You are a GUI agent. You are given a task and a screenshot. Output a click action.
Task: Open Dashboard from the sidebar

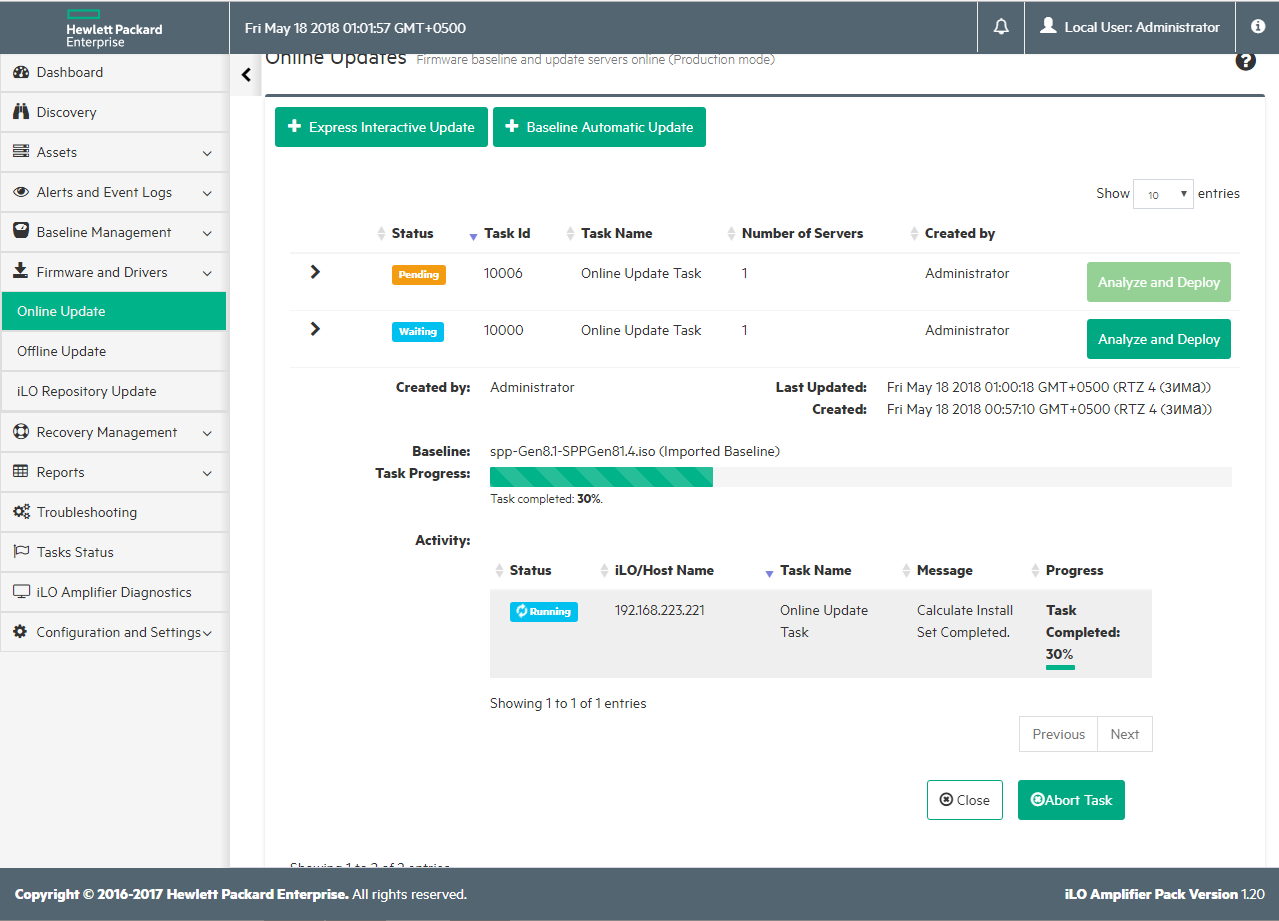pos(70,72)
